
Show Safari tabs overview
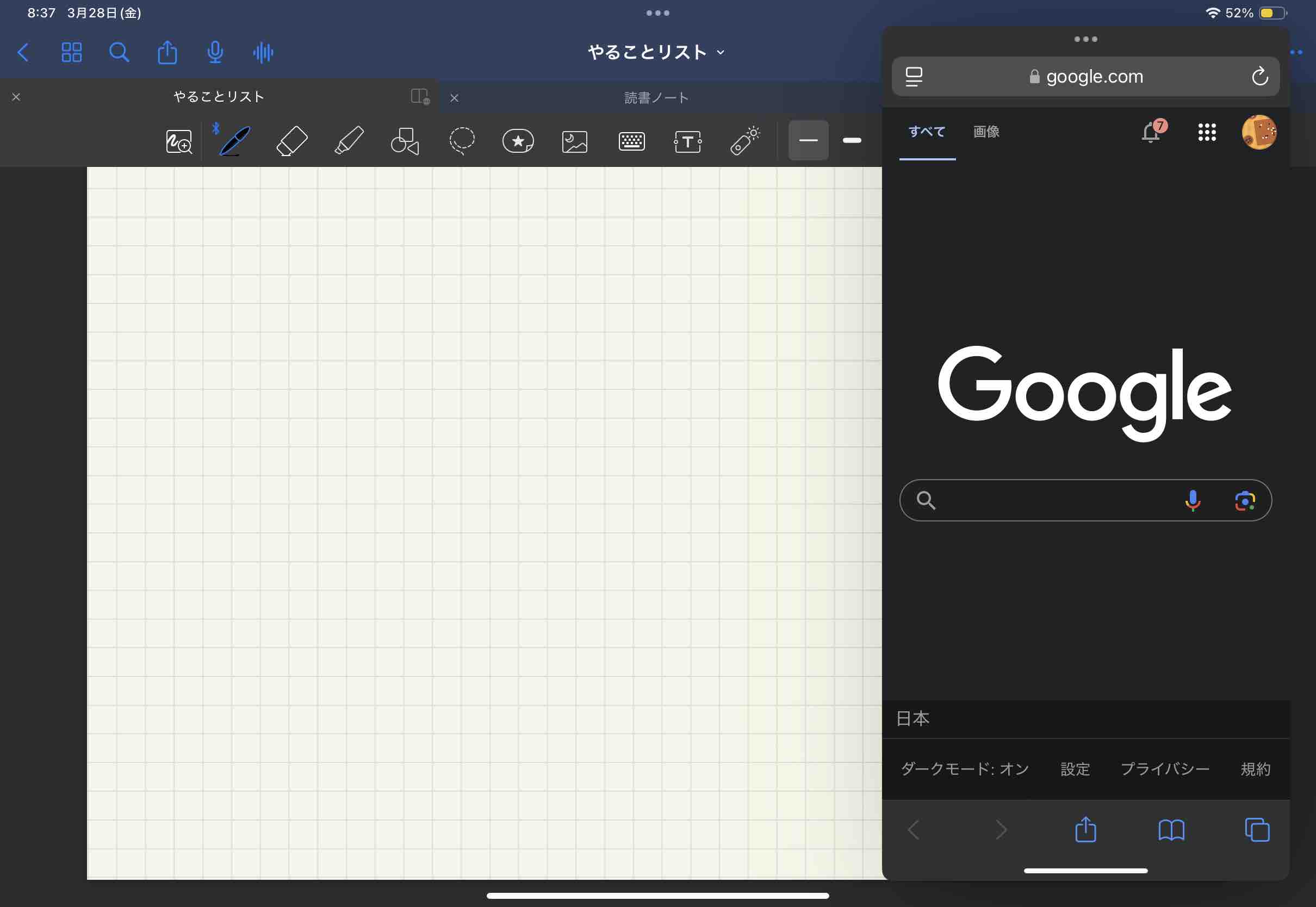[x=1257, y=830]
